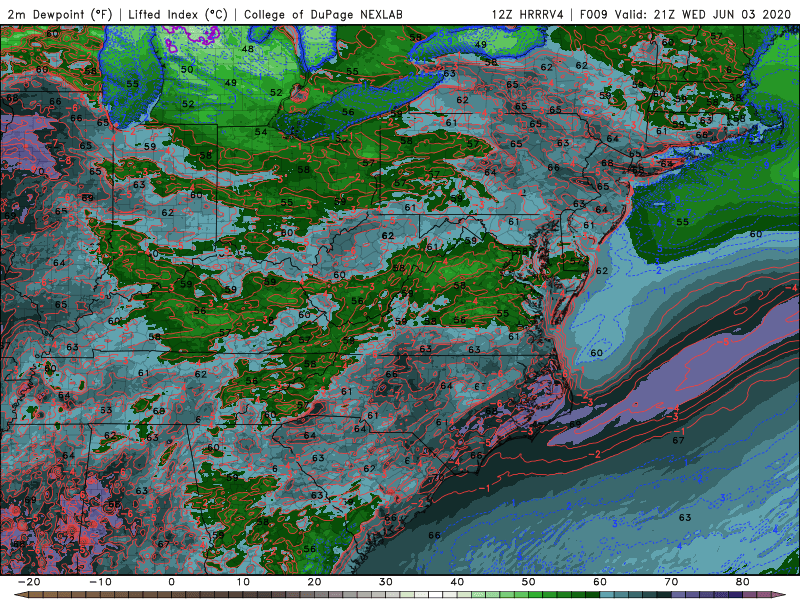Image resolution: width=800 pixels, height=600 pixels.
Task: Pick the white swatch in the color bar
Action: (x=435, y=594)
